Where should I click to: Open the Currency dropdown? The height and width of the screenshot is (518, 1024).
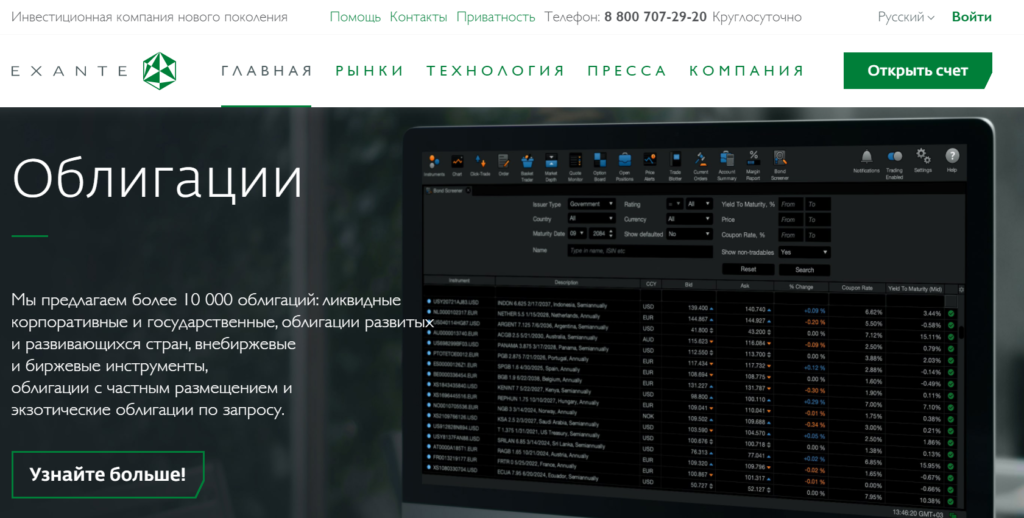click(689, 219)
